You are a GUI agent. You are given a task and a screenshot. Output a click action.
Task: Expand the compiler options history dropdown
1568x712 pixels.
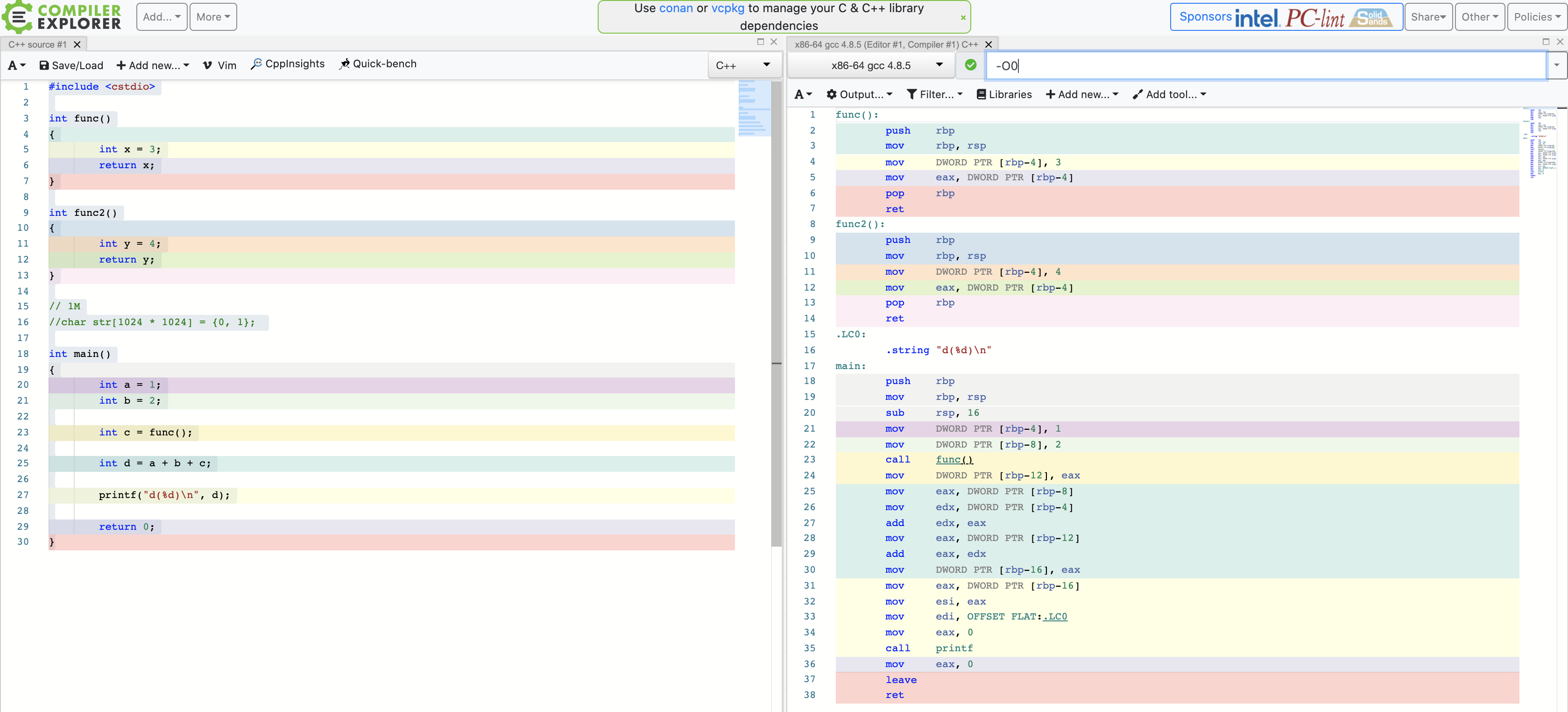coord(1556,65)
